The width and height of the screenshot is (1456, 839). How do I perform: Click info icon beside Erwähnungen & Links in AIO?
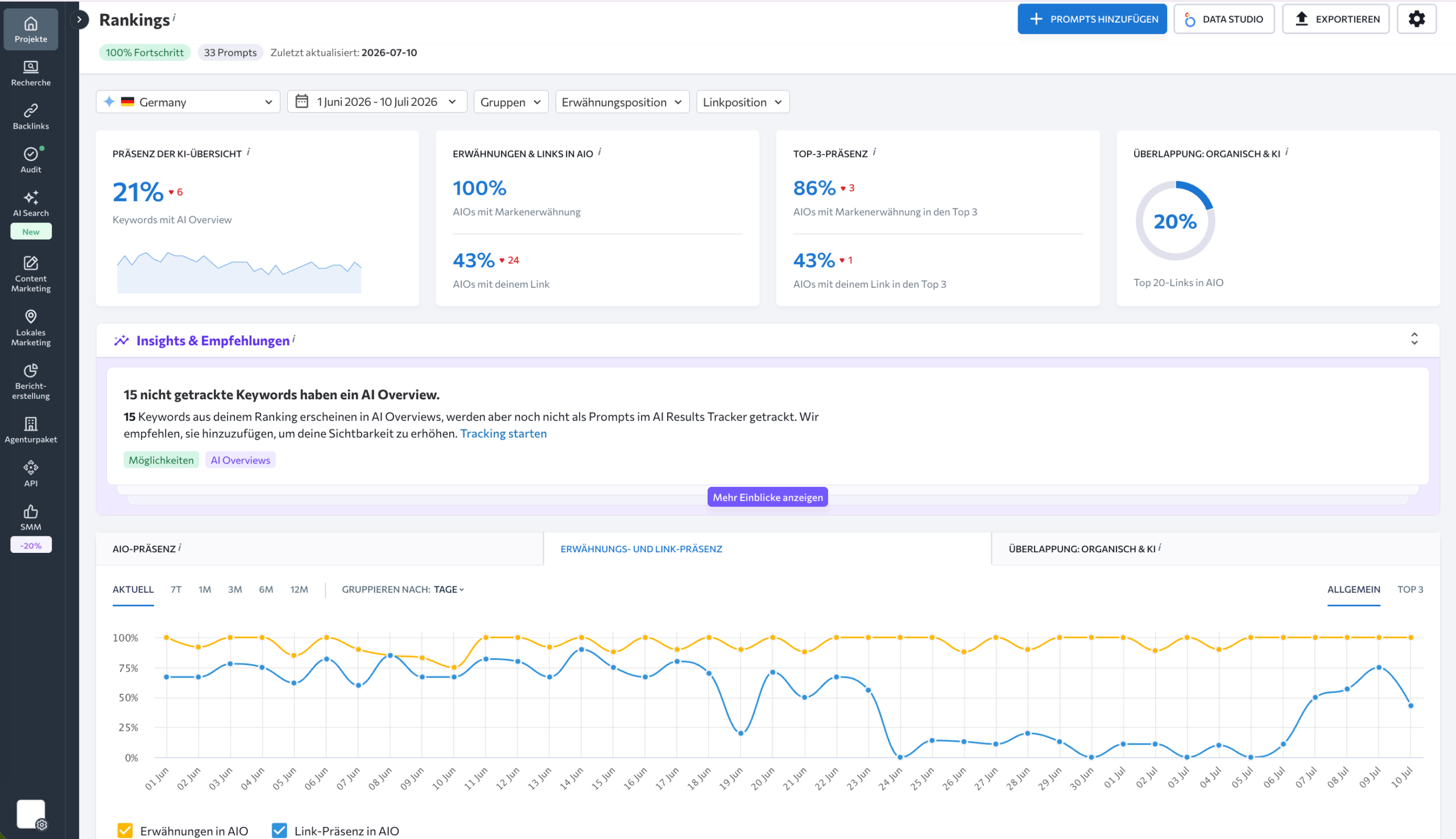[x=600, y=151]
